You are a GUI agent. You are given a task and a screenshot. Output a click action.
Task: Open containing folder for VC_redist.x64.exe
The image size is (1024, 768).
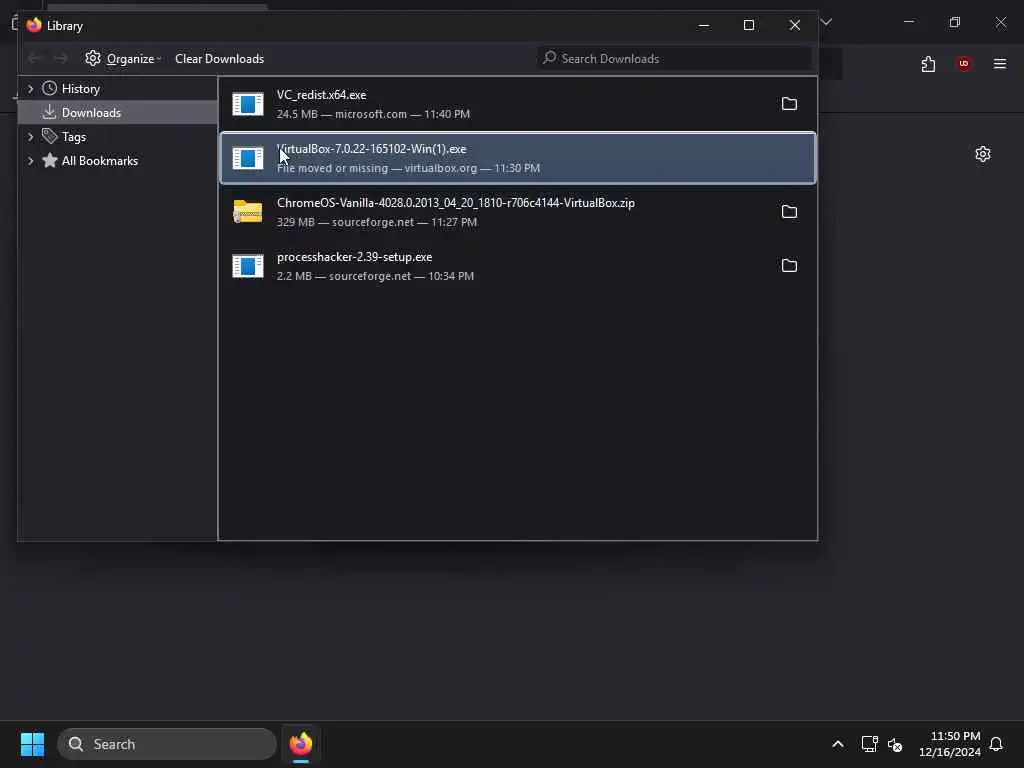pos(789,104)
